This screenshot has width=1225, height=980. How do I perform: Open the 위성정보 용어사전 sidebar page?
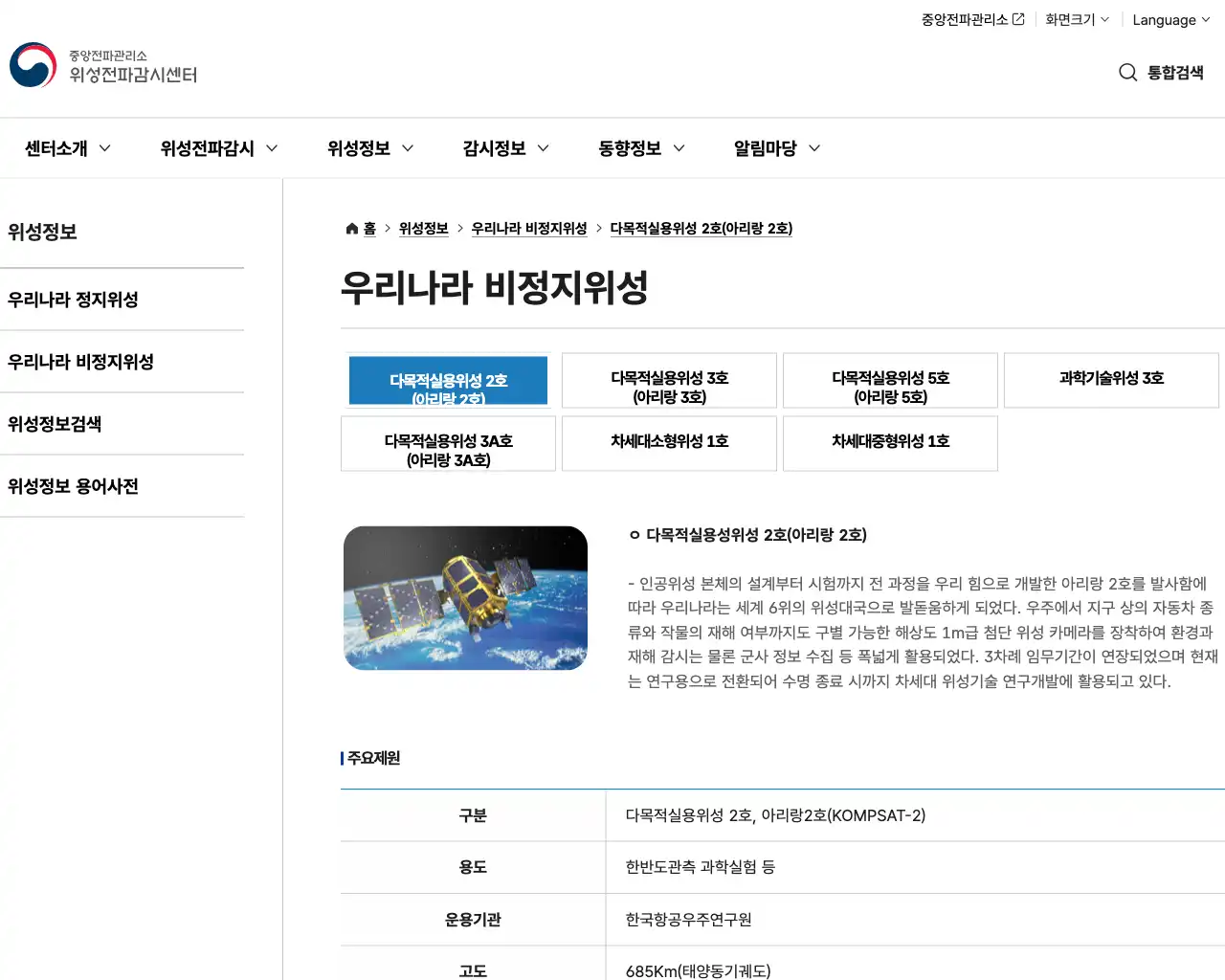(72, 485)
